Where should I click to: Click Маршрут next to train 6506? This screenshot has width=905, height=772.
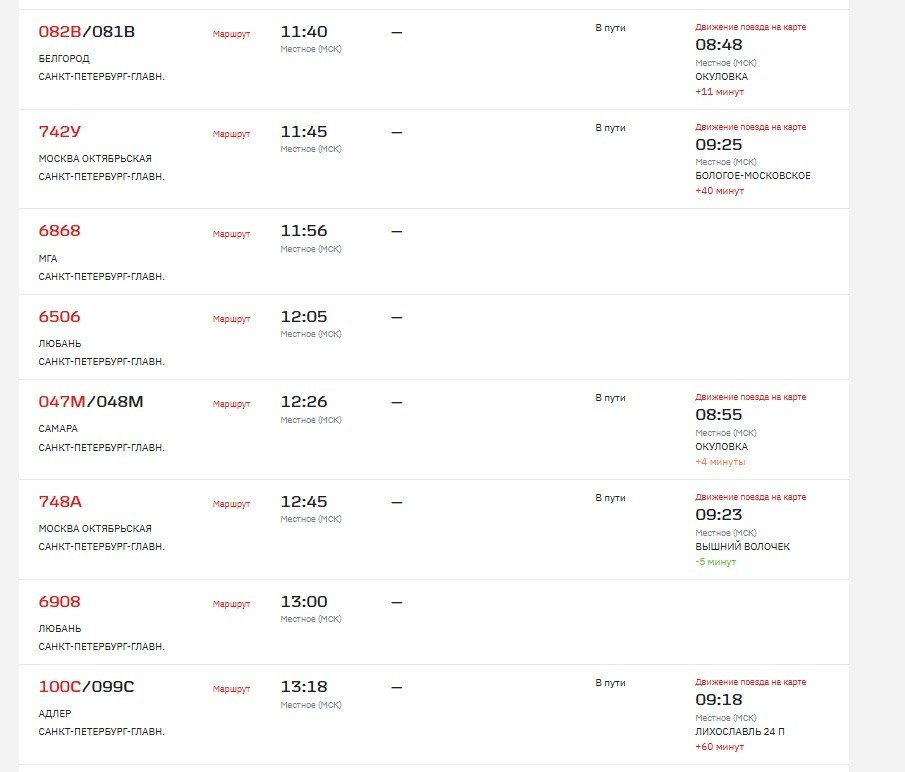231,319
